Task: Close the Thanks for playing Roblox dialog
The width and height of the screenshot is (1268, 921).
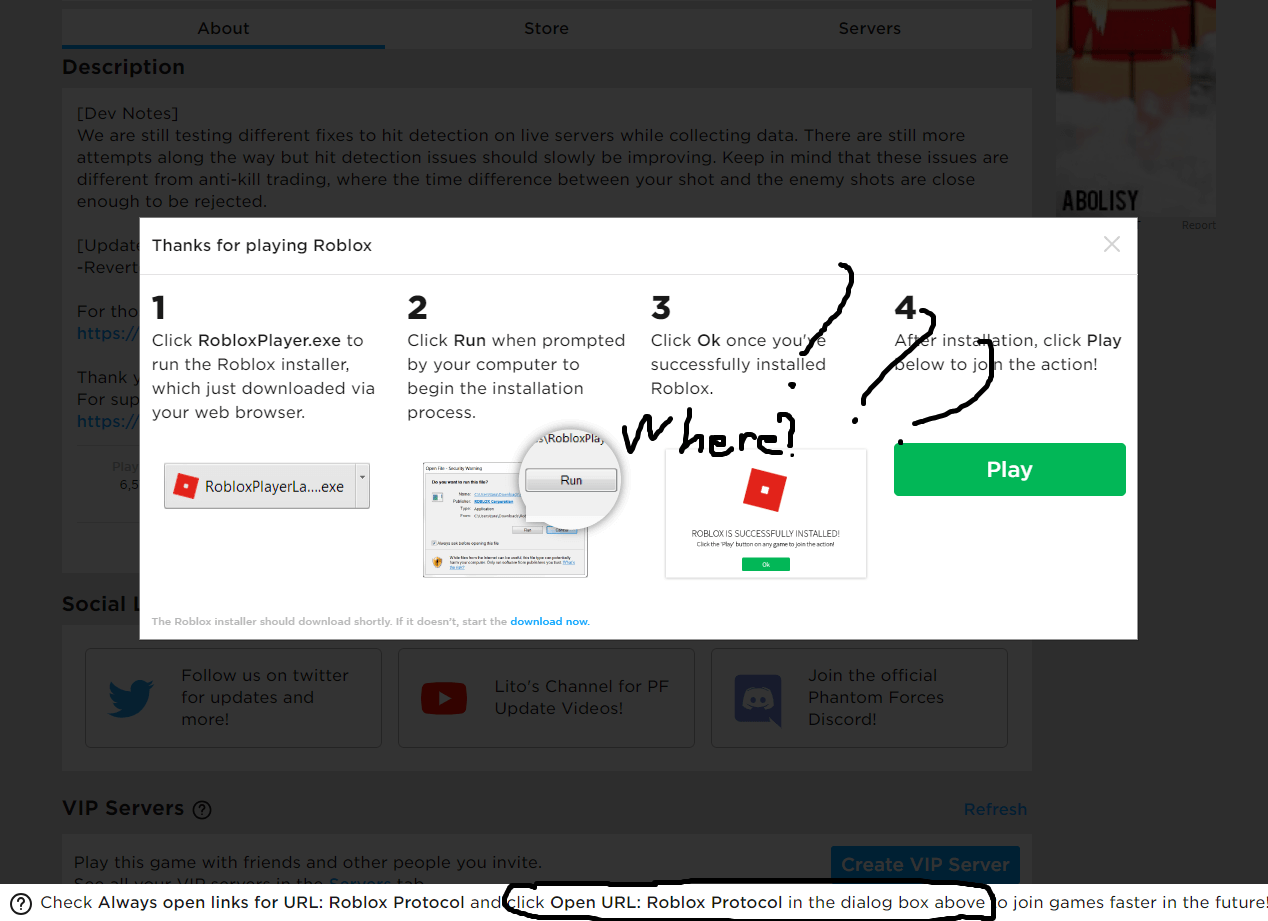Action: pos(1111,244)
